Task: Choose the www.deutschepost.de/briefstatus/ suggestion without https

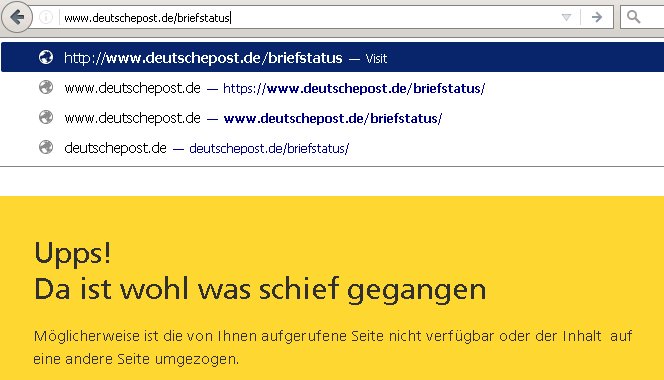Action: click(332, 118)
